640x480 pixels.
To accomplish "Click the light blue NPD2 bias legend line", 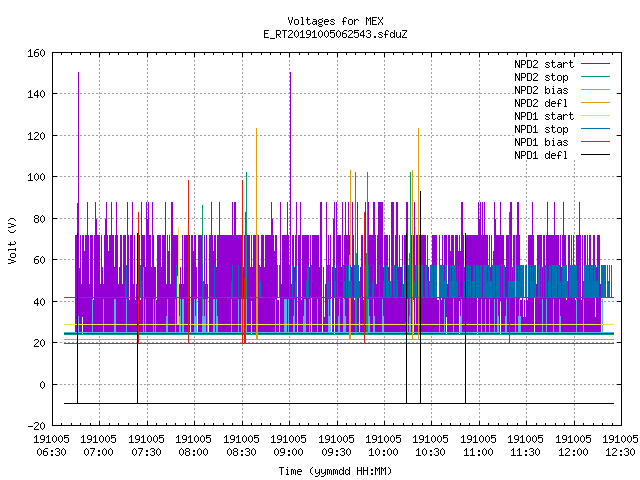I will (x=595, y=90).
